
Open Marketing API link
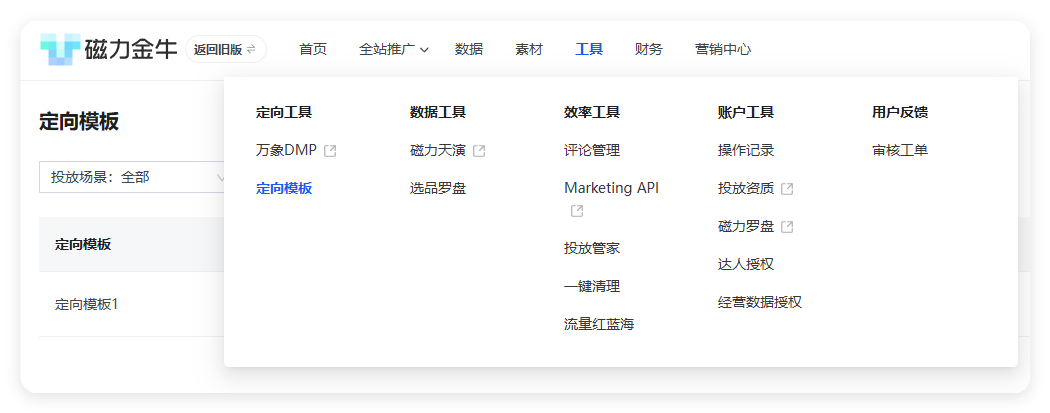coord(611,188)
